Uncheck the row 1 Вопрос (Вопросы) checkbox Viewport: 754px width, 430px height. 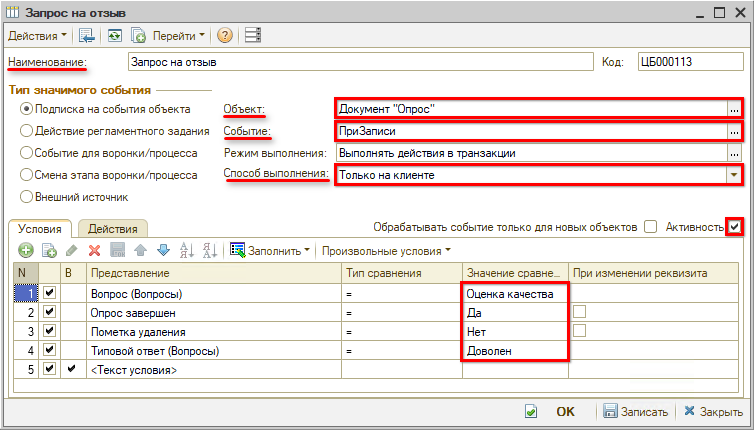(x=50, y=292)
